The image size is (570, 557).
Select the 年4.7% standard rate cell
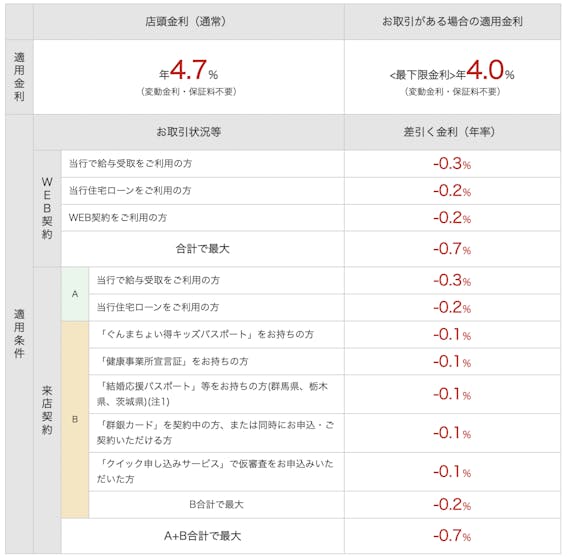coord(189,77)
